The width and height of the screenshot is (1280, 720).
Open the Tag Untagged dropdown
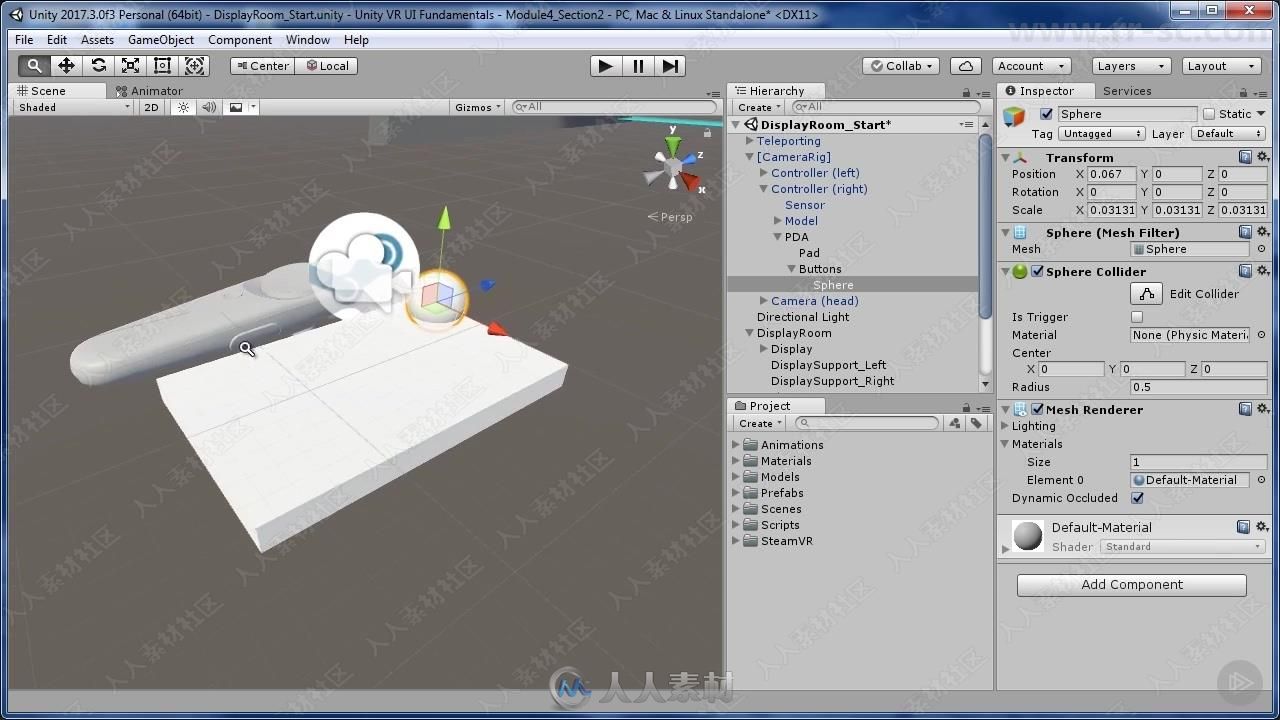click(x=1103, y=134)
